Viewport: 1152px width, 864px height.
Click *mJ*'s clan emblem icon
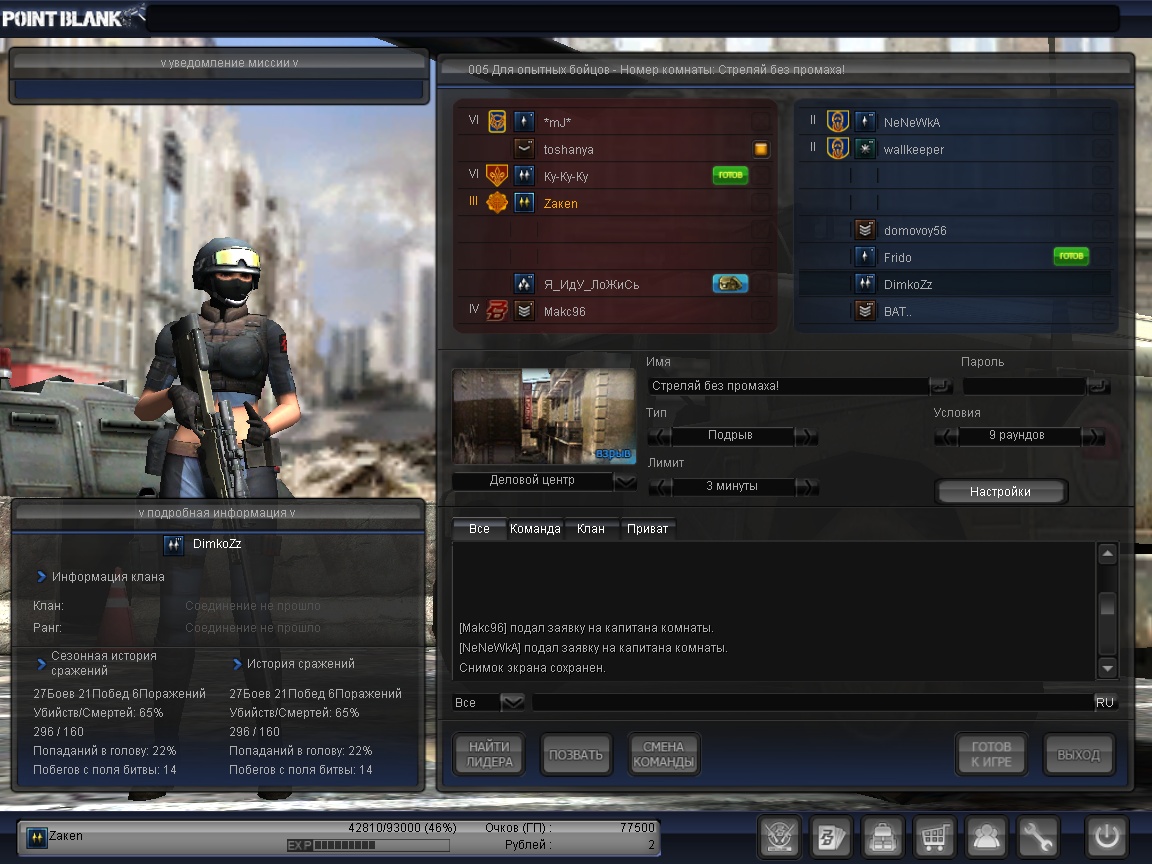[497, 121]
